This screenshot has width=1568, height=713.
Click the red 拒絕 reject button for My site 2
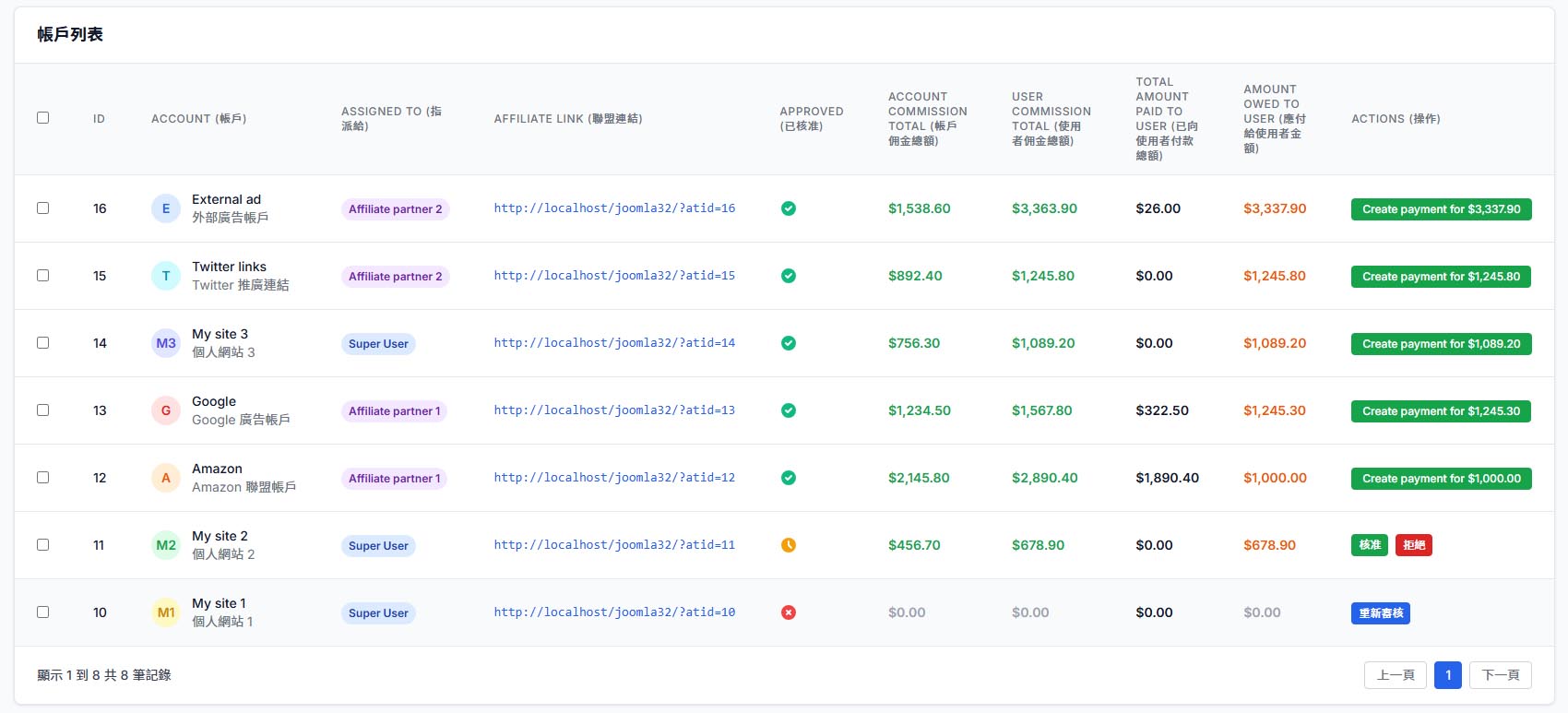click(1414, 545)
